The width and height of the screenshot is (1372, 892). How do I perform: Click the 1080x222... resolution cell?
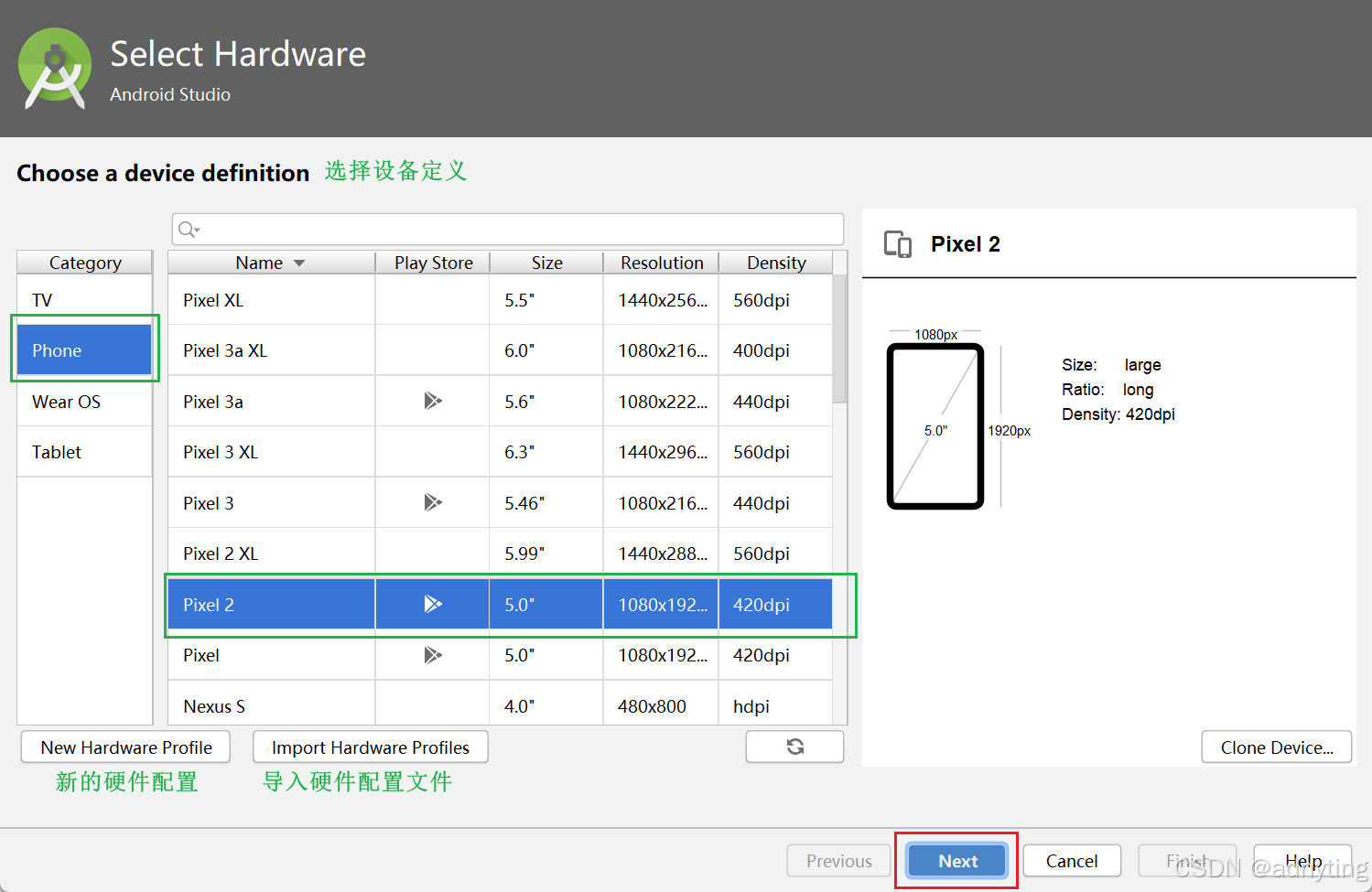coord(661,402)
